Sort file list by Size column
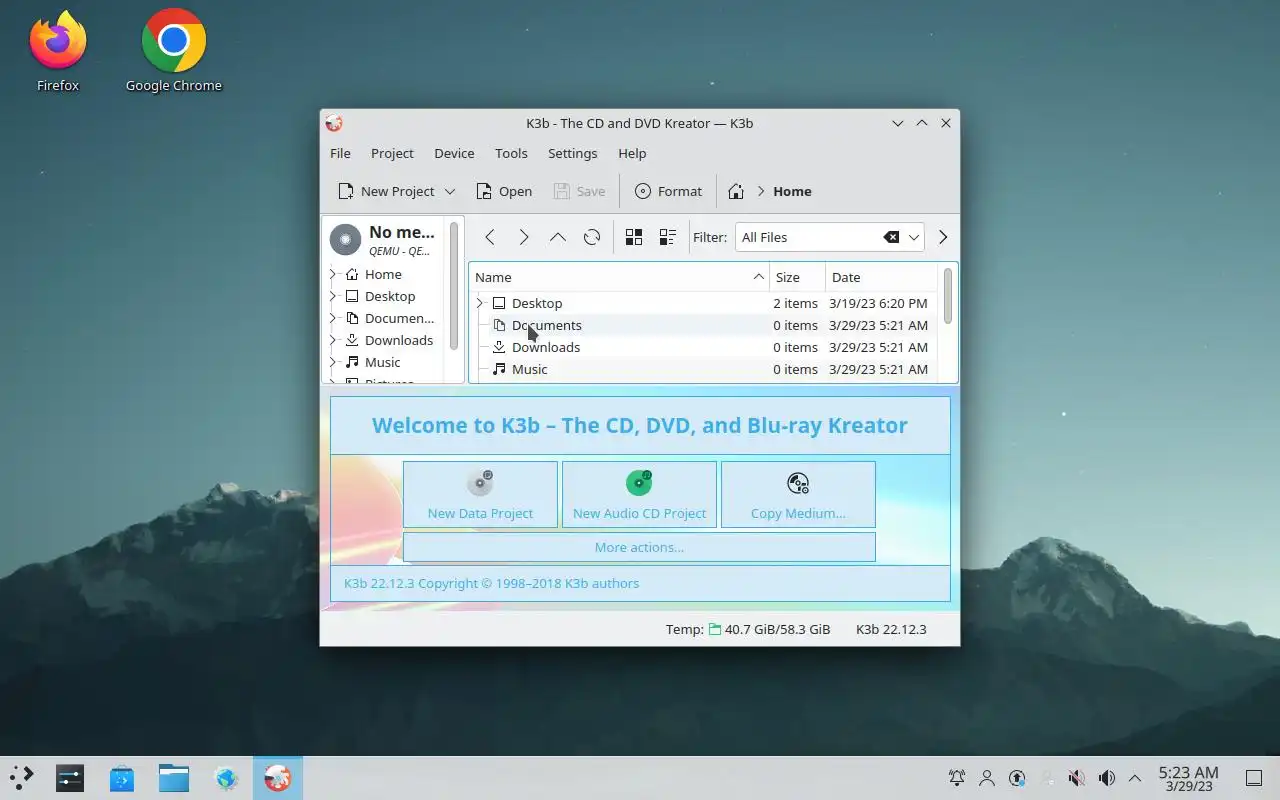 coord(797,277)
